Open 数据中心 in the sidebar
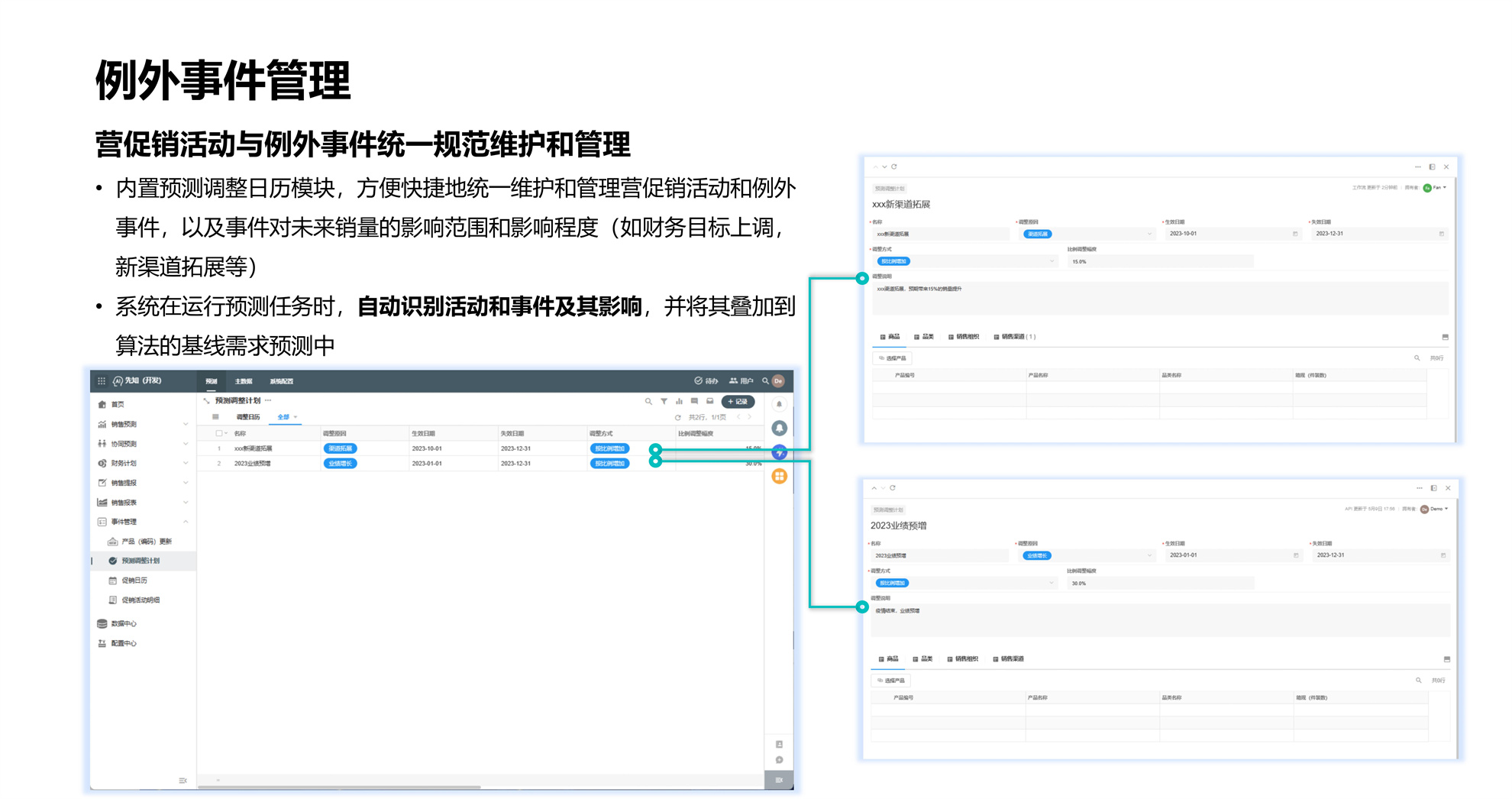 143,623
